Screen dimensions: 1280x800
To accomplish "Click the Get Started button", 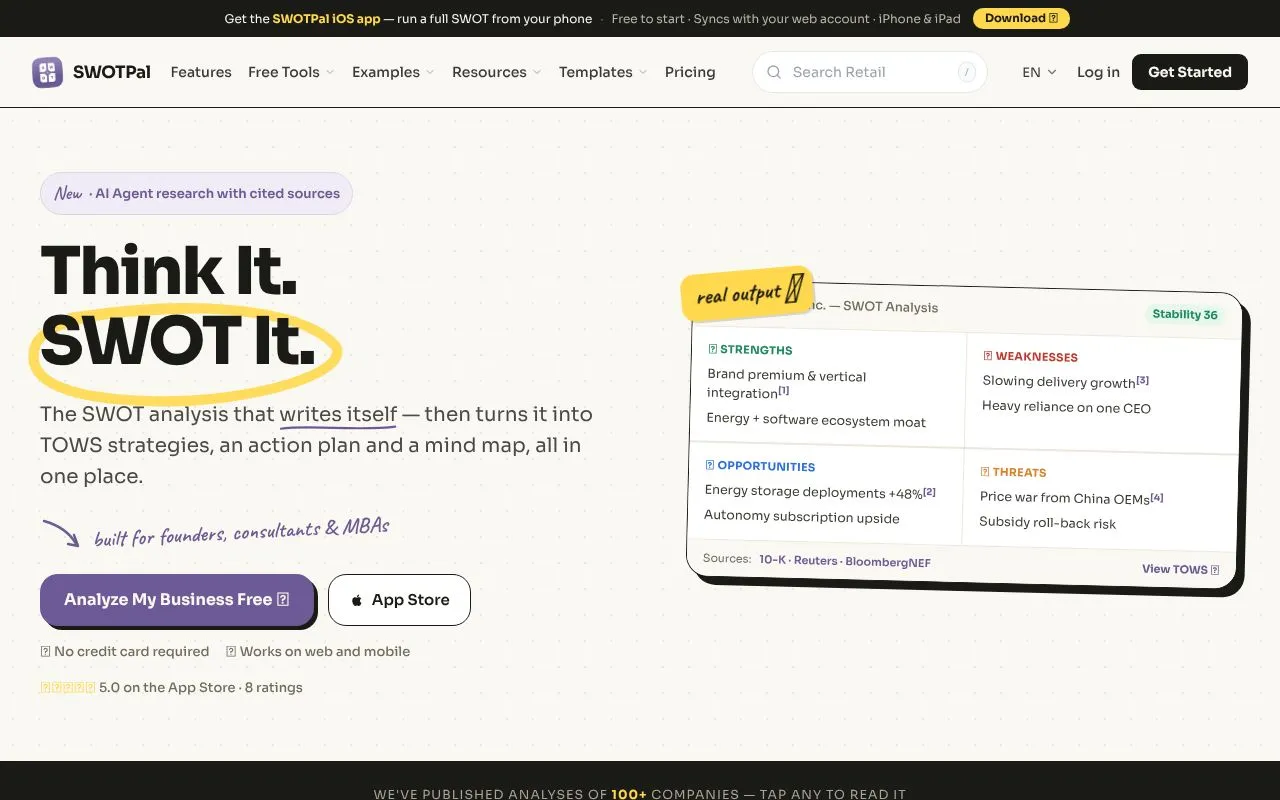I will (x=1190, y=72).
